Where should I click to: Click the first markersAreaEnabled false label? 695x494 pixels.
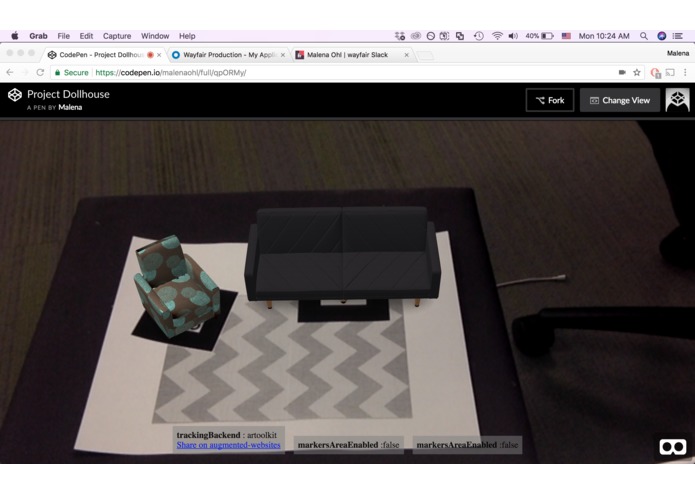[348, 445]
